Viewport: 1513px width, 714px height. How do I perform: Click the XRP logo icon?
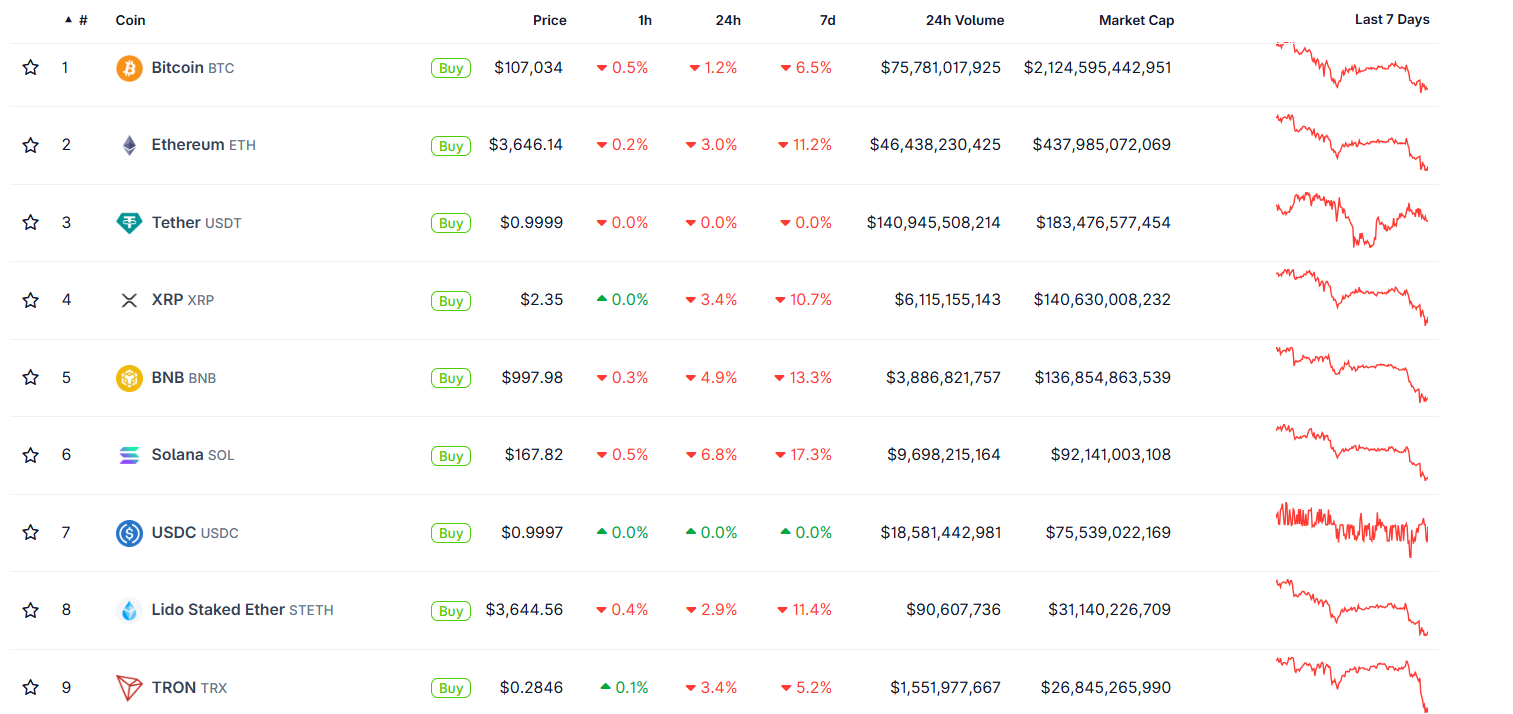129,300
